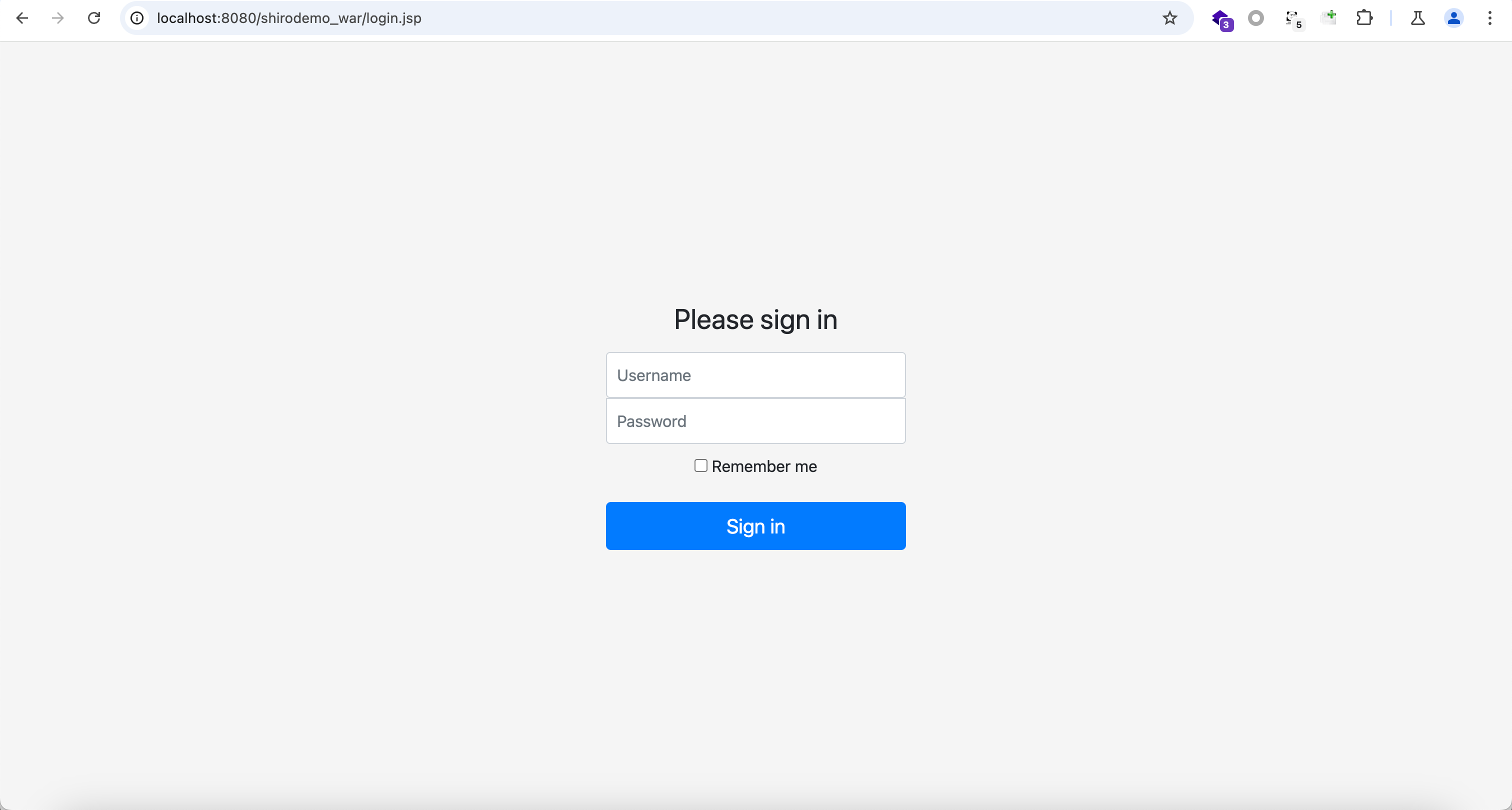This screenshot has height=810, width=1512.
Task: Click the green plus extension icon
Action: tap(1329, 17)
